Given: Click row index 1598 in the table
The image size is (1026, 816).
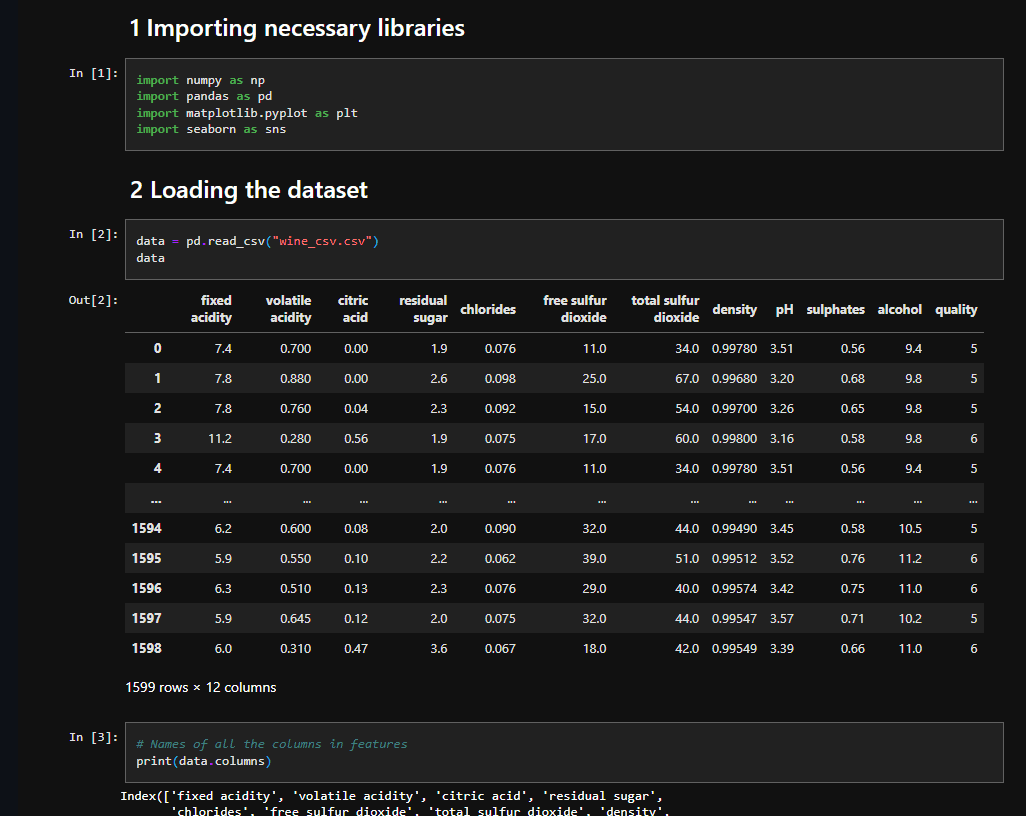Looking at the screenshot, I should (x=147, y=648).
